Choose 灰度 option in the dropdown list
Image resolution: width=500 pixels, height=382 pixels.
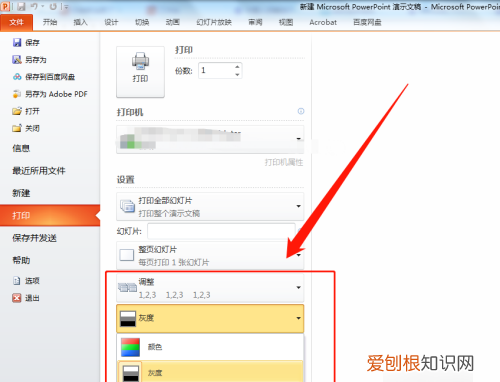point(211,371)
